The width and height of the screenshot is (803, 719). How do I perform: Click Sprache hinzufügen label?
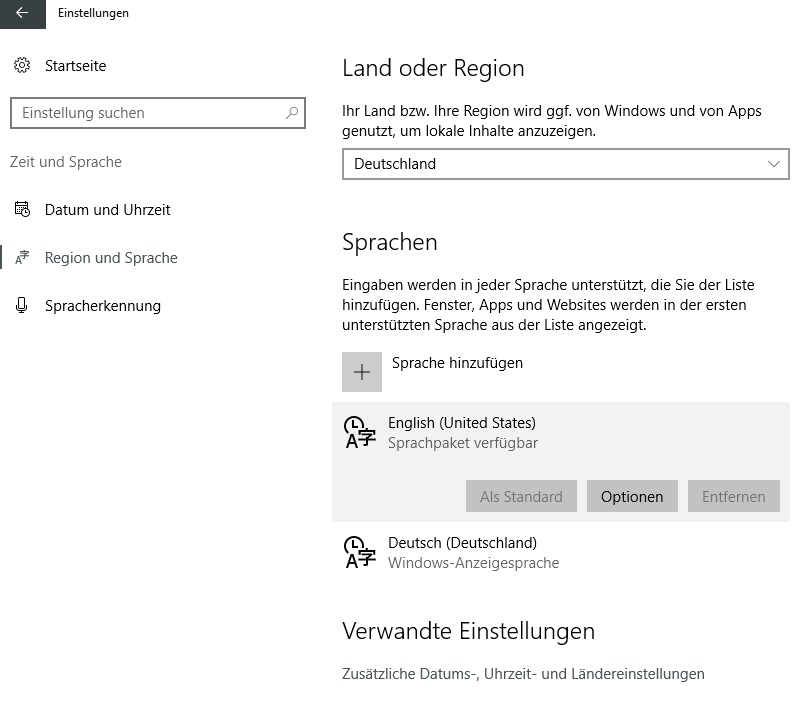point(457,363)
